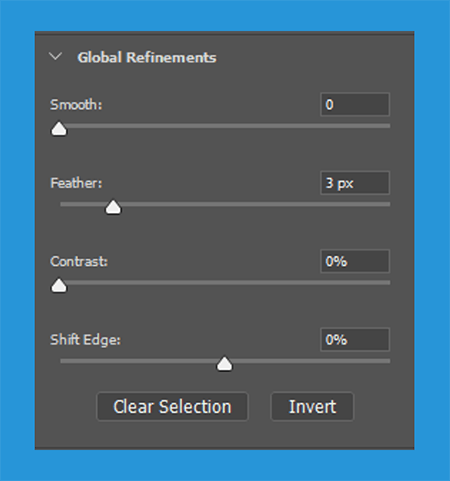450x481 pixels.
Task: Click the Feather label text
Action: 76,183
